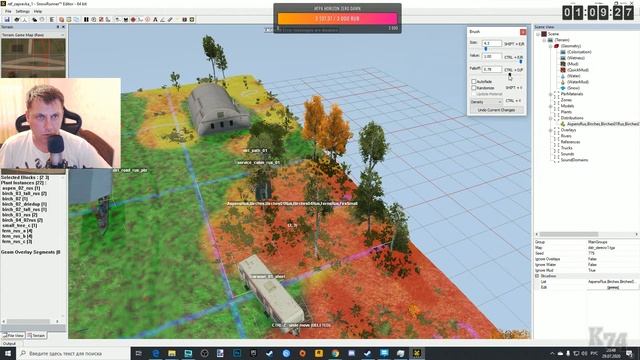
Task: Switch to the Terrain tab at bottom
Action: (37, 336)
